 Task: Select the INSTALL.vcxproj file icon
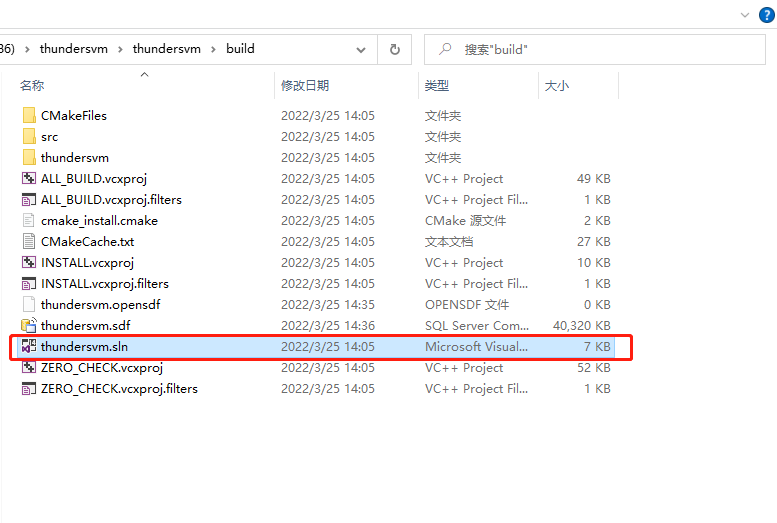[x=29, y=262]
